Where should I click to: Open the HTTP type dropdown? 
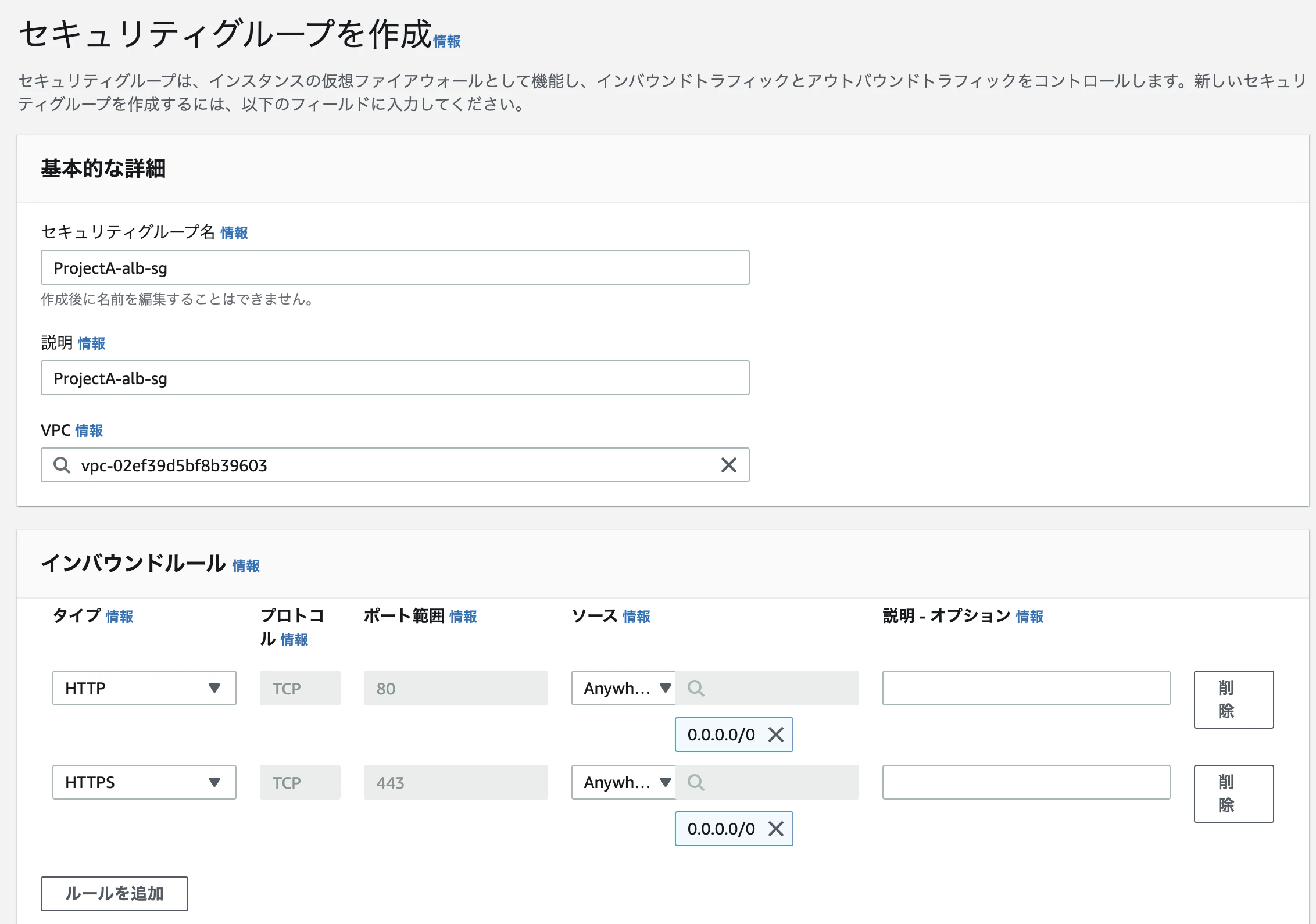point(144,688)
